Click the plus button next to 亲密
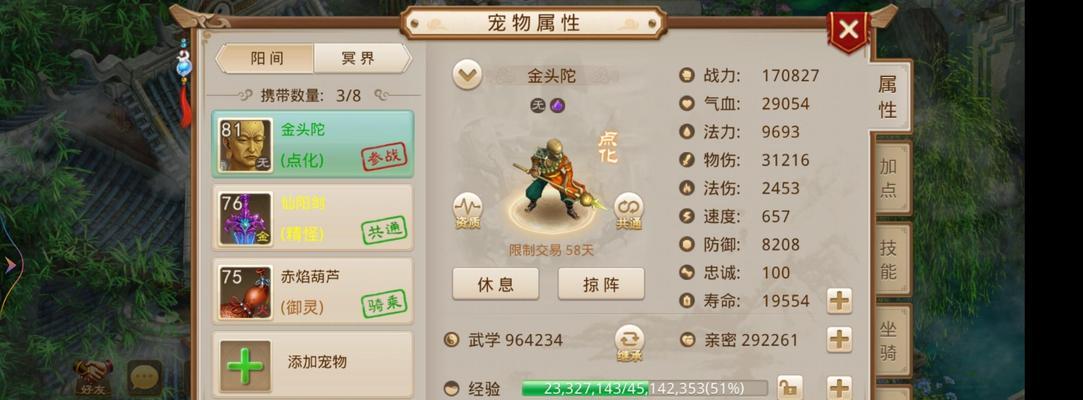The width and height of the screenshot is (1083, 400). click(x=839, y=340)
